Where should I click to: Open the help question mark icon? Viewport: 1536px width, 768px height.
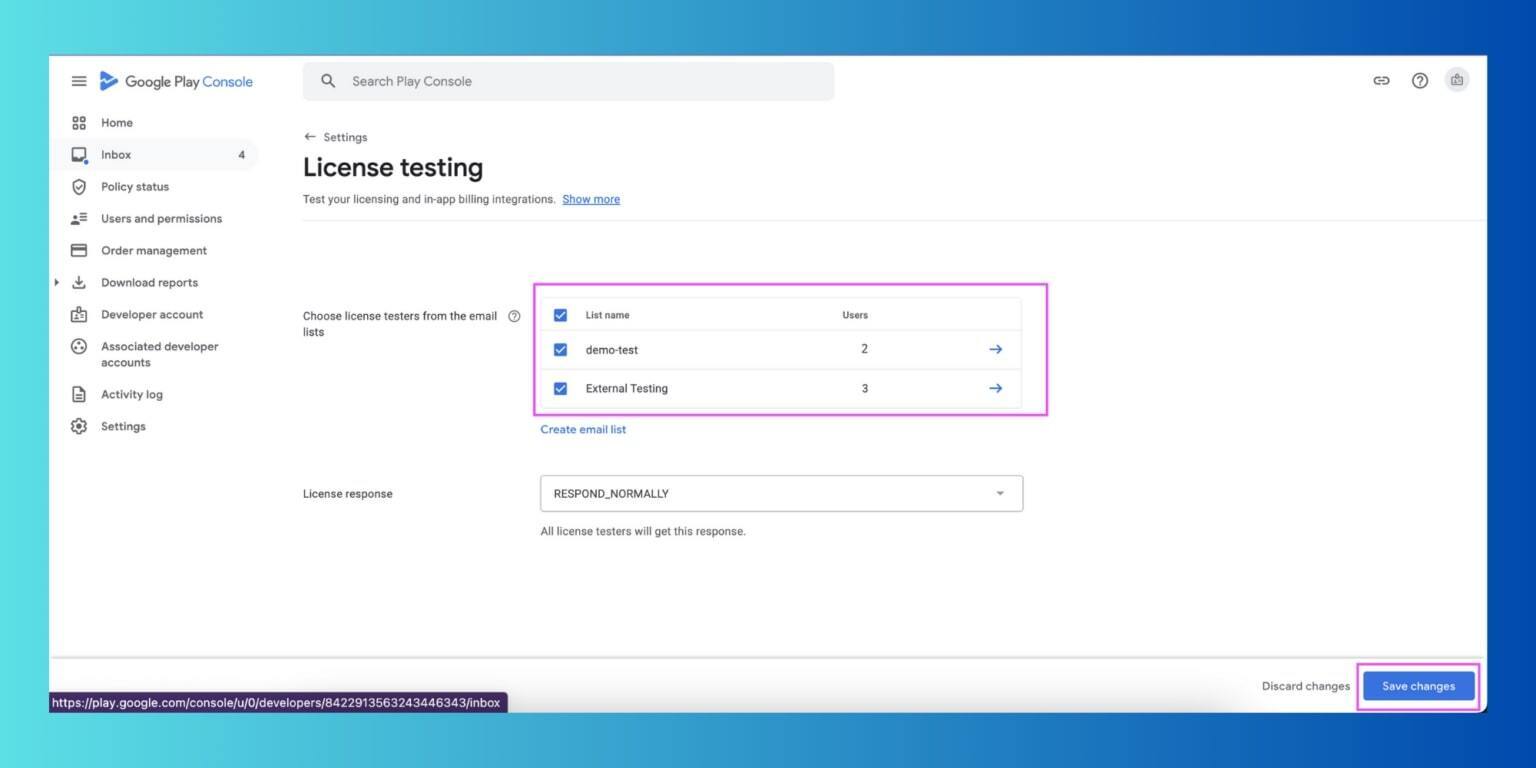(1419, 81)
